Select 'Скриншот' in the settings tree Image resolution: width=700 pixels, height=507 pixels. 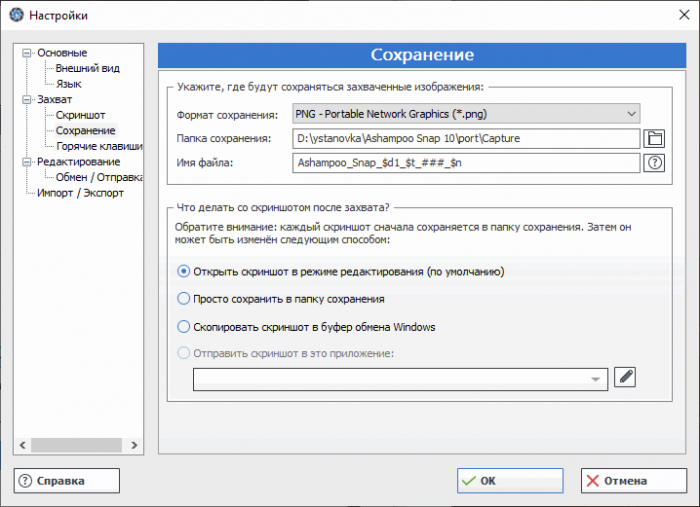point(80,115)
